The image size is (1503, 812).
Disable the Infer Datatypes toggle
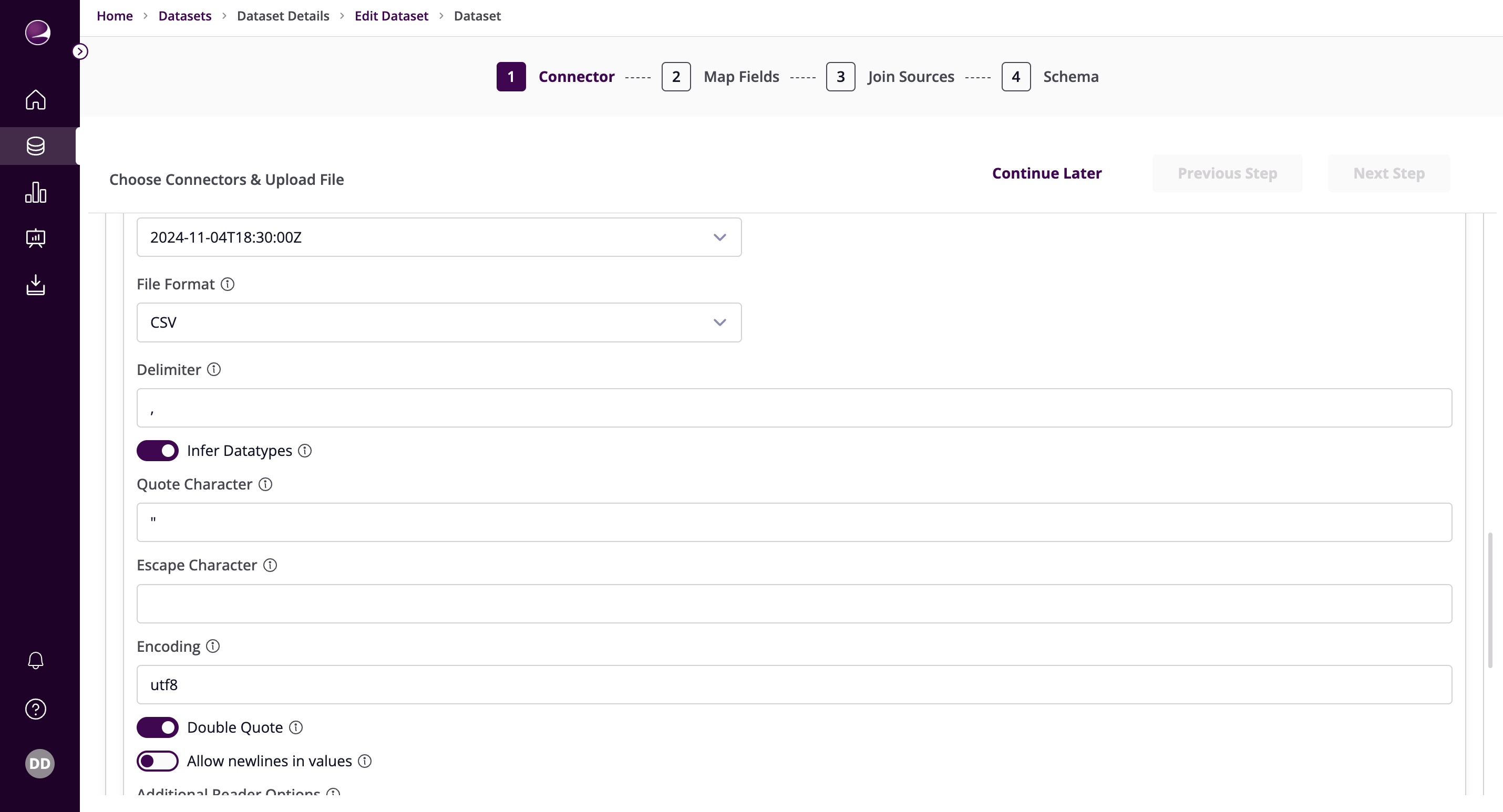(x=158, y=450)
